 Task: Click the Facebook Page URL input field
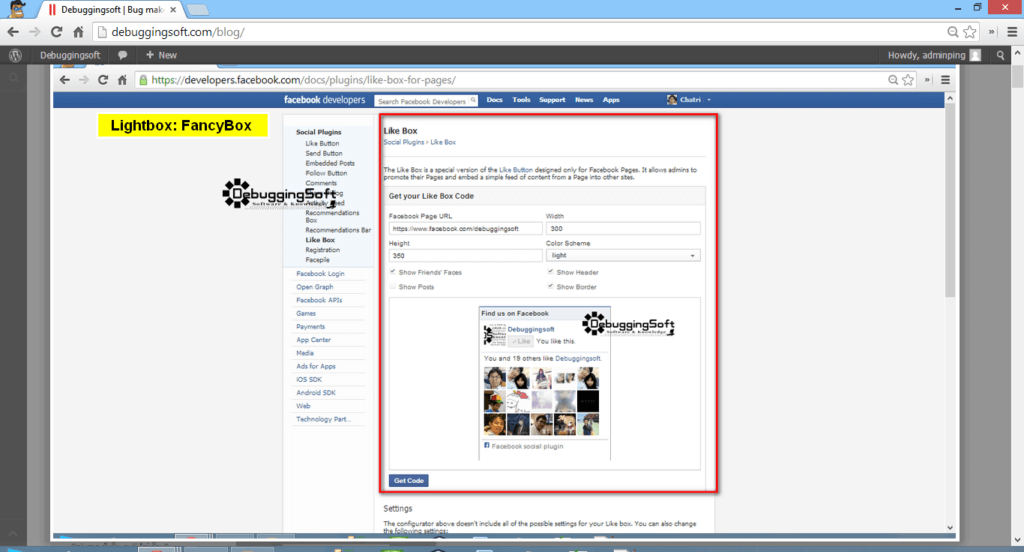(466, 229)
